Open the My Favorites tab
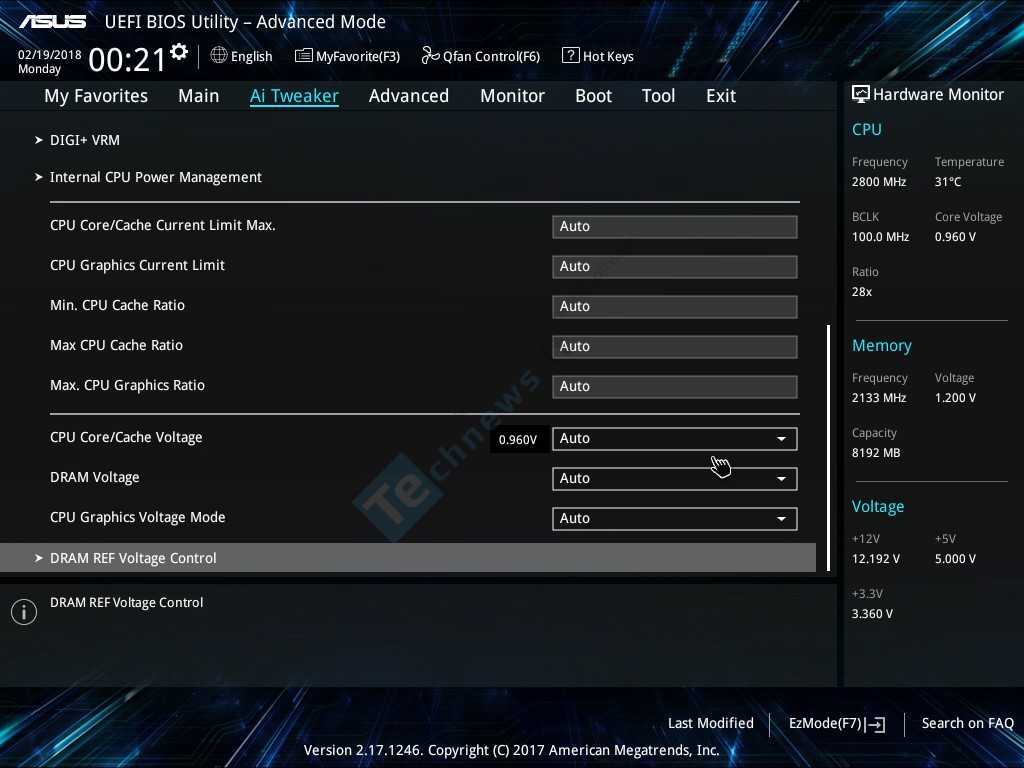The width and height of the screenshot is (1024, 768). pyautogui.click(x=96, y=96)
